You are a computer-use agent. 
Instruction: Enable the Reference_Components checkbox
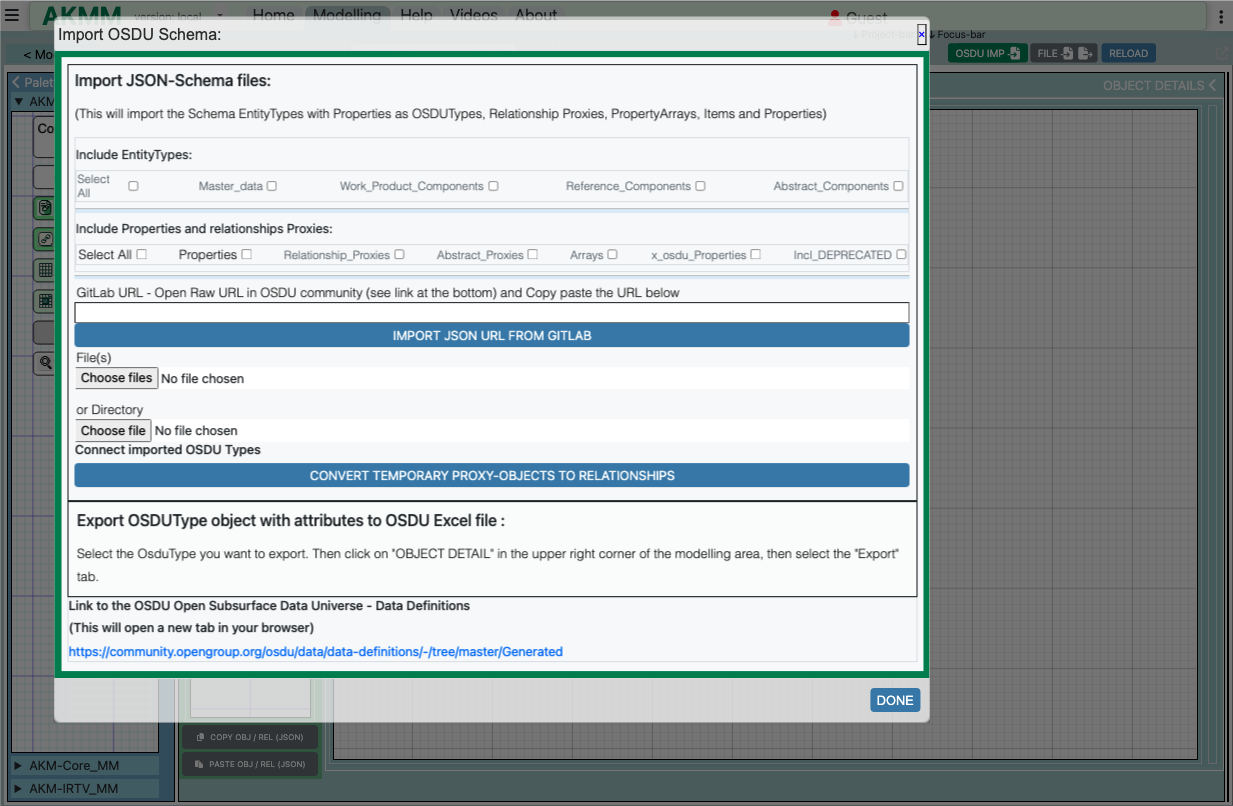point(700,185)
